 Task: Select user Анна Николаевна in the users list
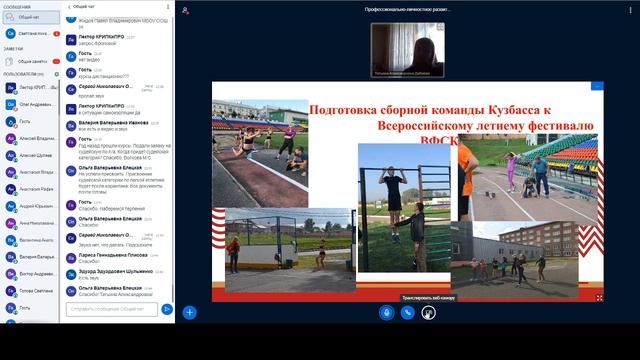point(31,223)
